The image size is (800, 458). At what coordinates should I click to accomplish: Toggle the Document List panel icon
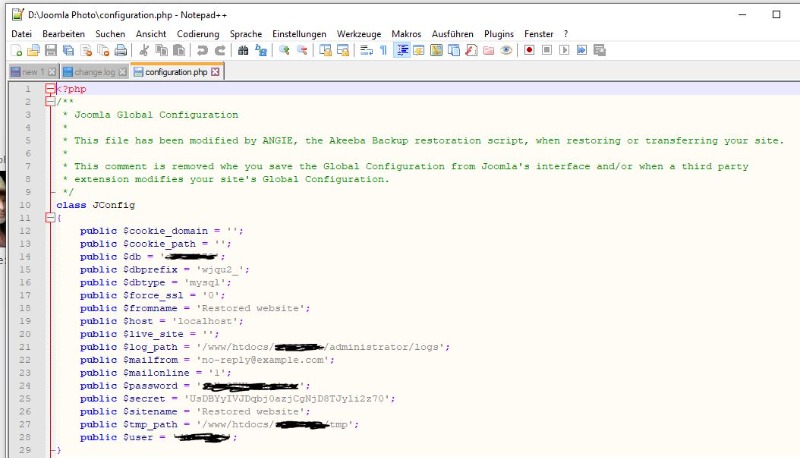454,50
